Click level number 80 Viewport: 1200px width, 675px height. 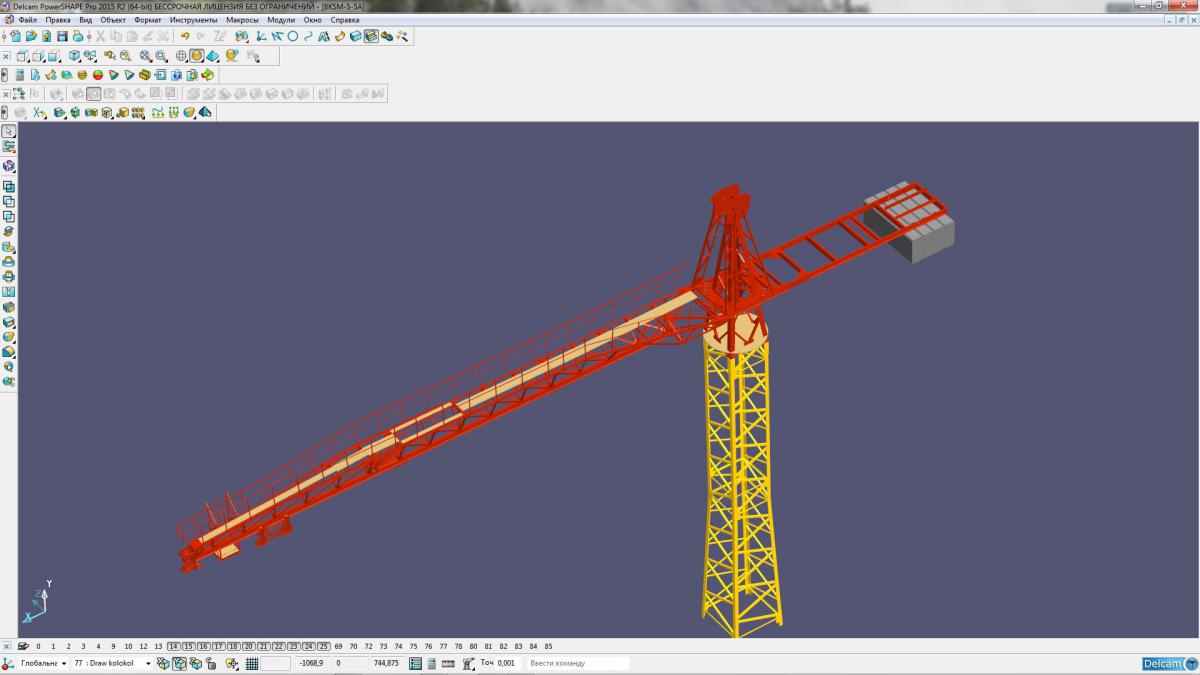473,646
